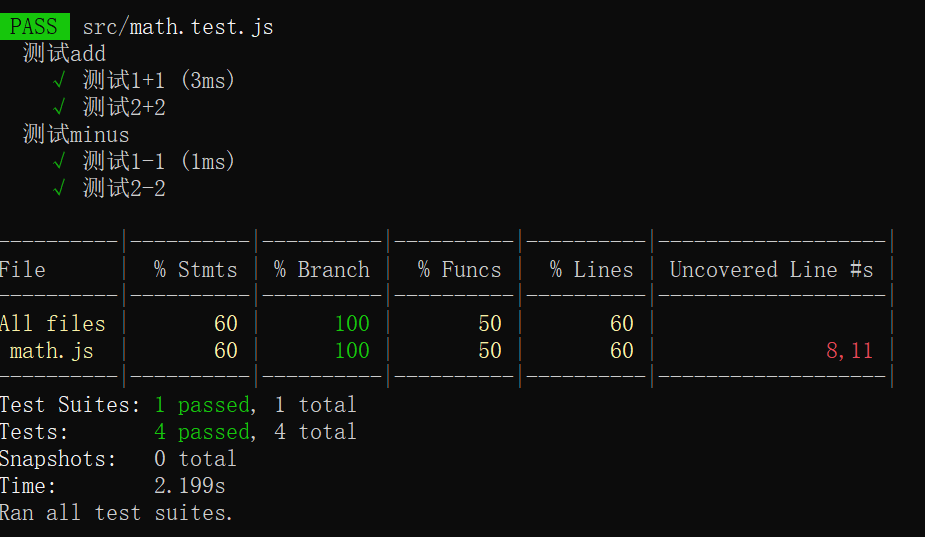
Task: Click the File column header
Action: point(23,270)
